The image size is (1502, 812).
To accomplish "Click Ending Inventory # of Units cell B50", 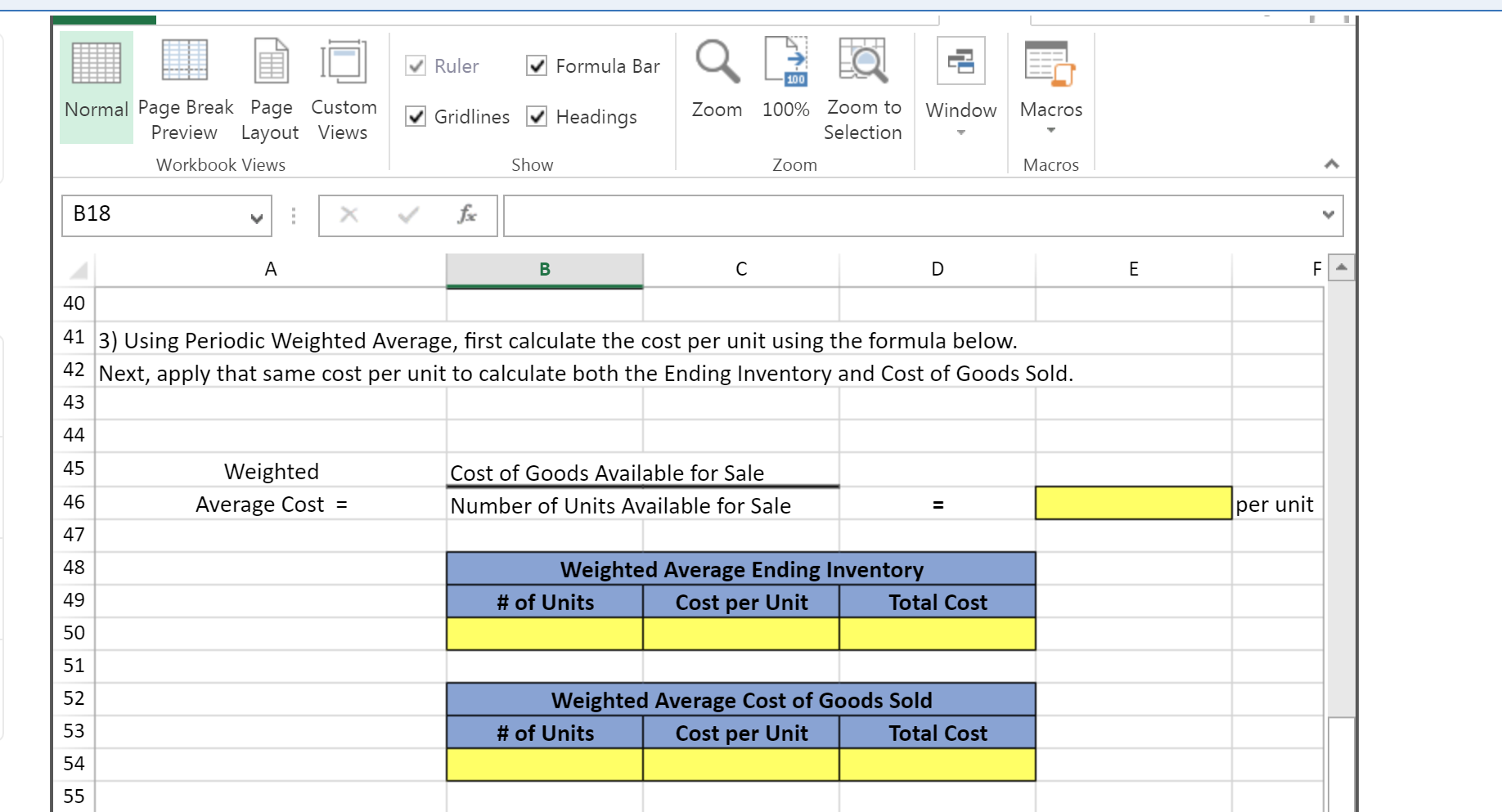I will pos(545,634).
